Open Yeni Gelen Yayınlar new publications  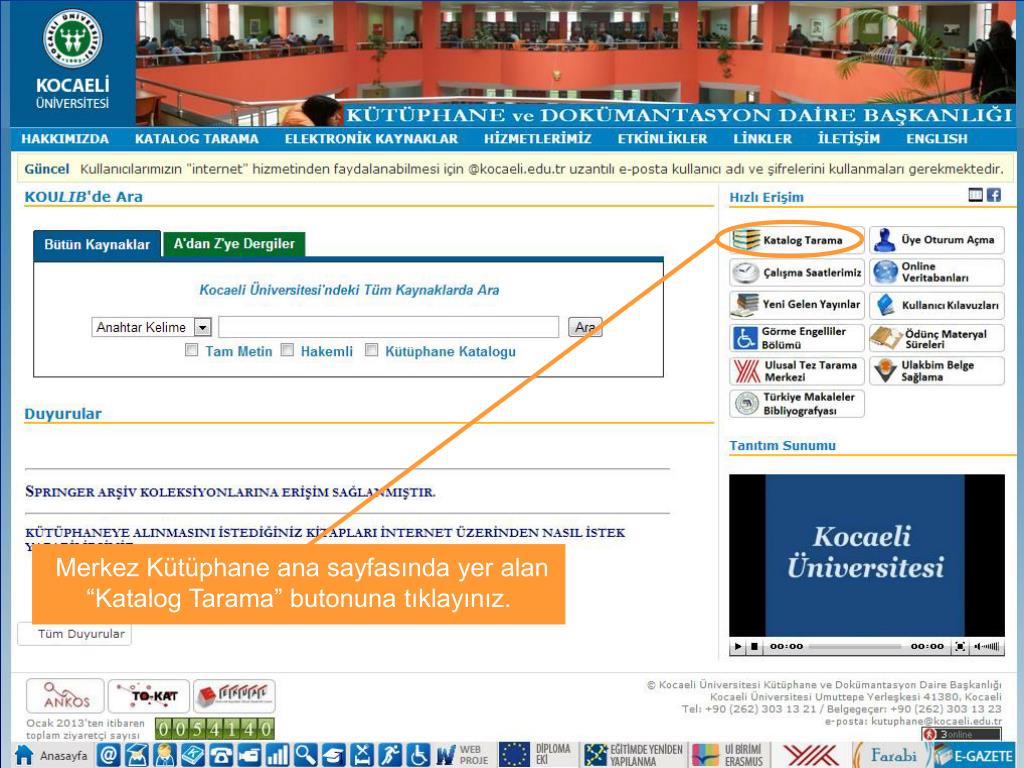[797, 304]
